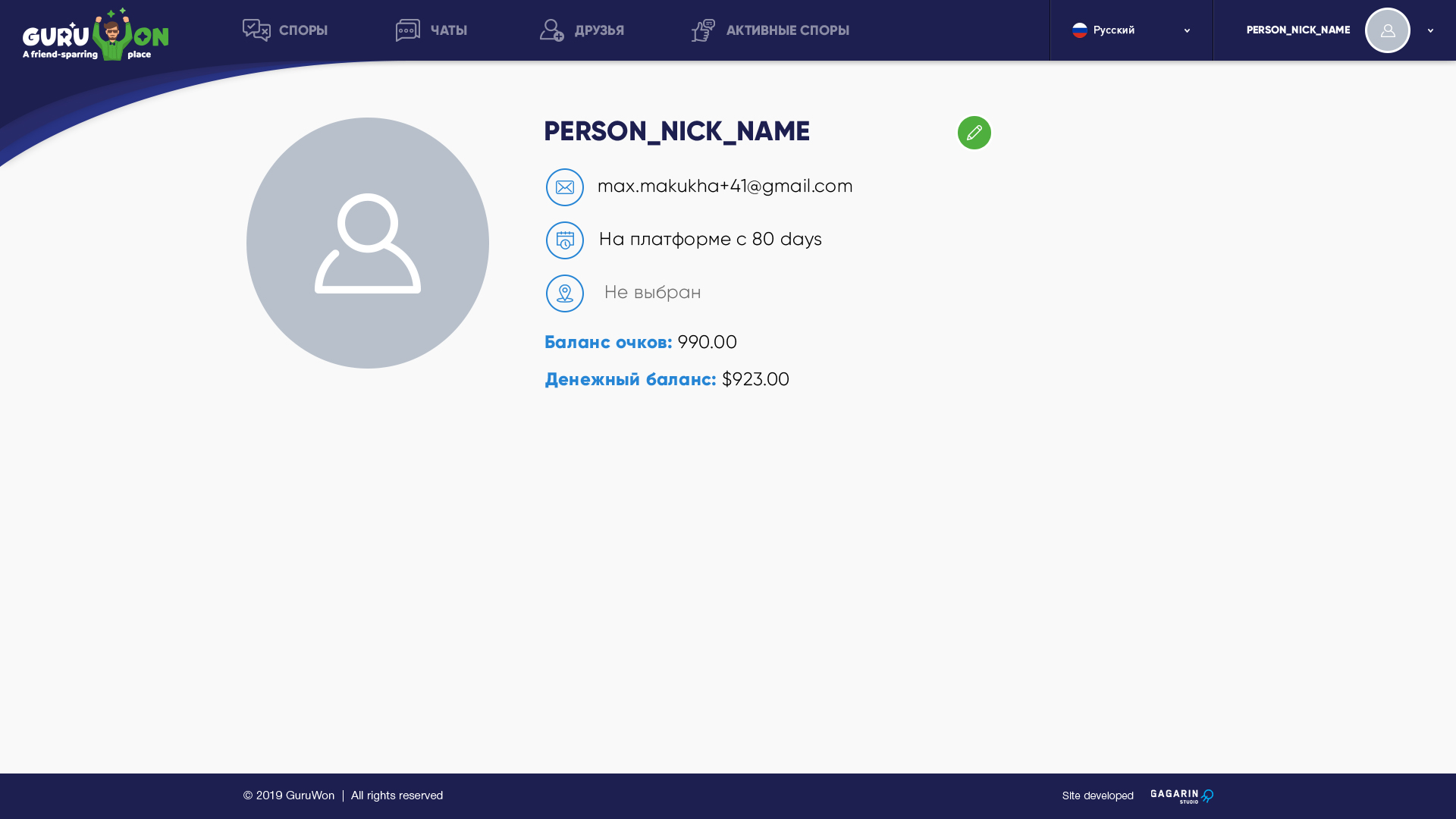Viewport: 1456px width, 819px height.
Task: Click the Gagarin Studio logo in footer
Action: [x=1181, y=796]
